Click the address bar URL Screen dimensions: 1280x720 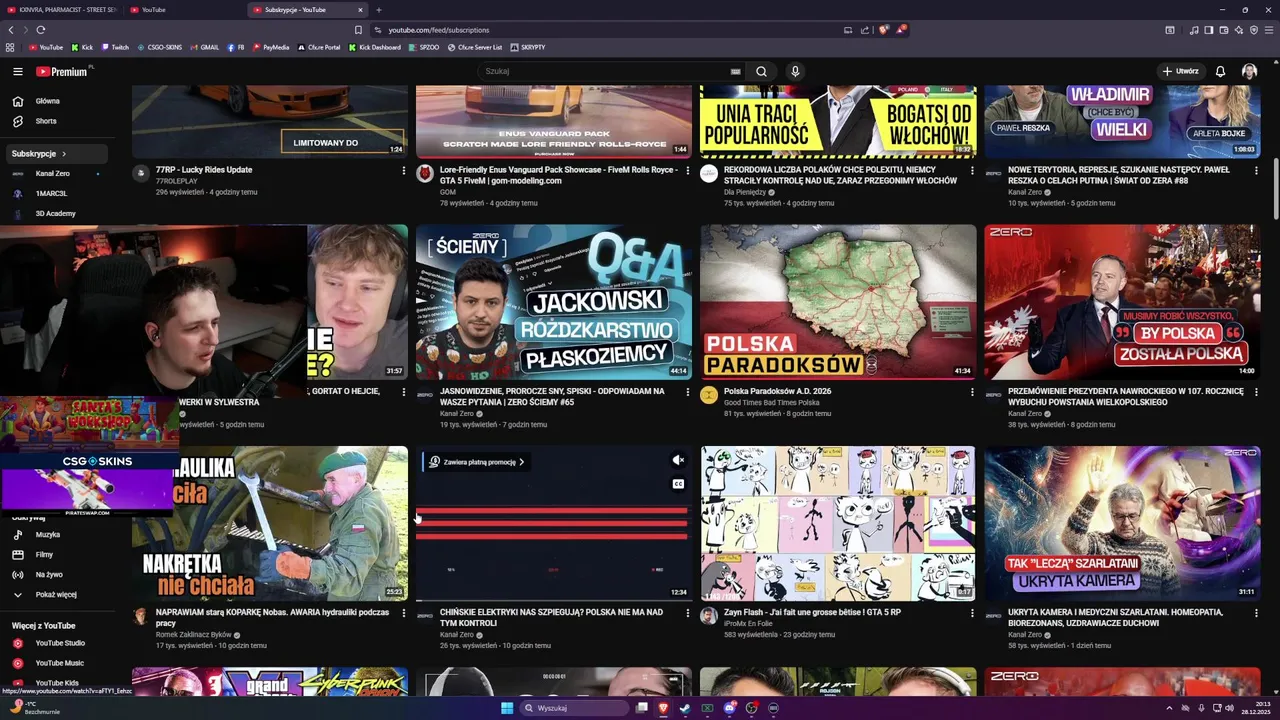click(439, 30)
